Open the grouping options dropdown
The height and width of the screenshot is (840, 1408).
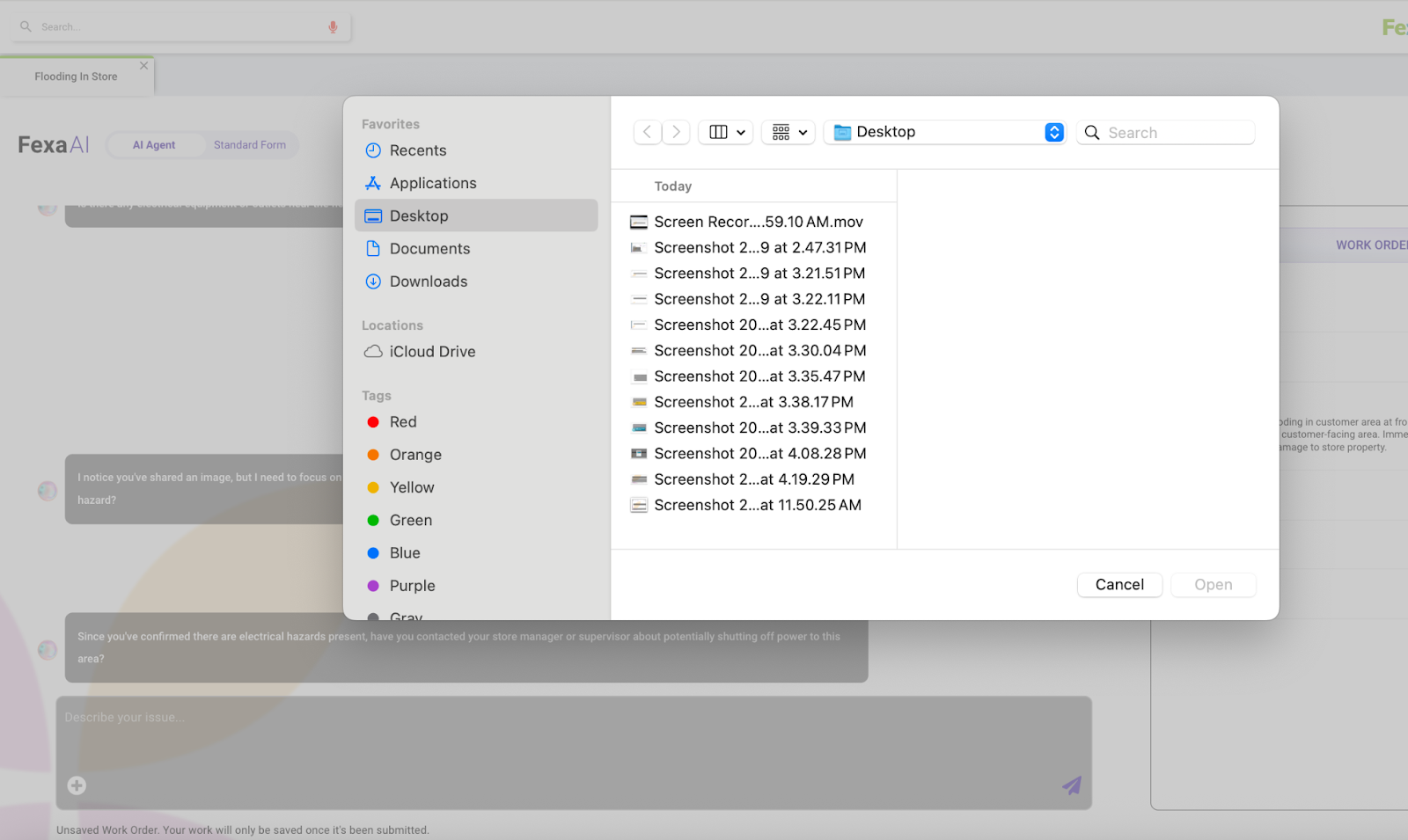pos(788,132)
